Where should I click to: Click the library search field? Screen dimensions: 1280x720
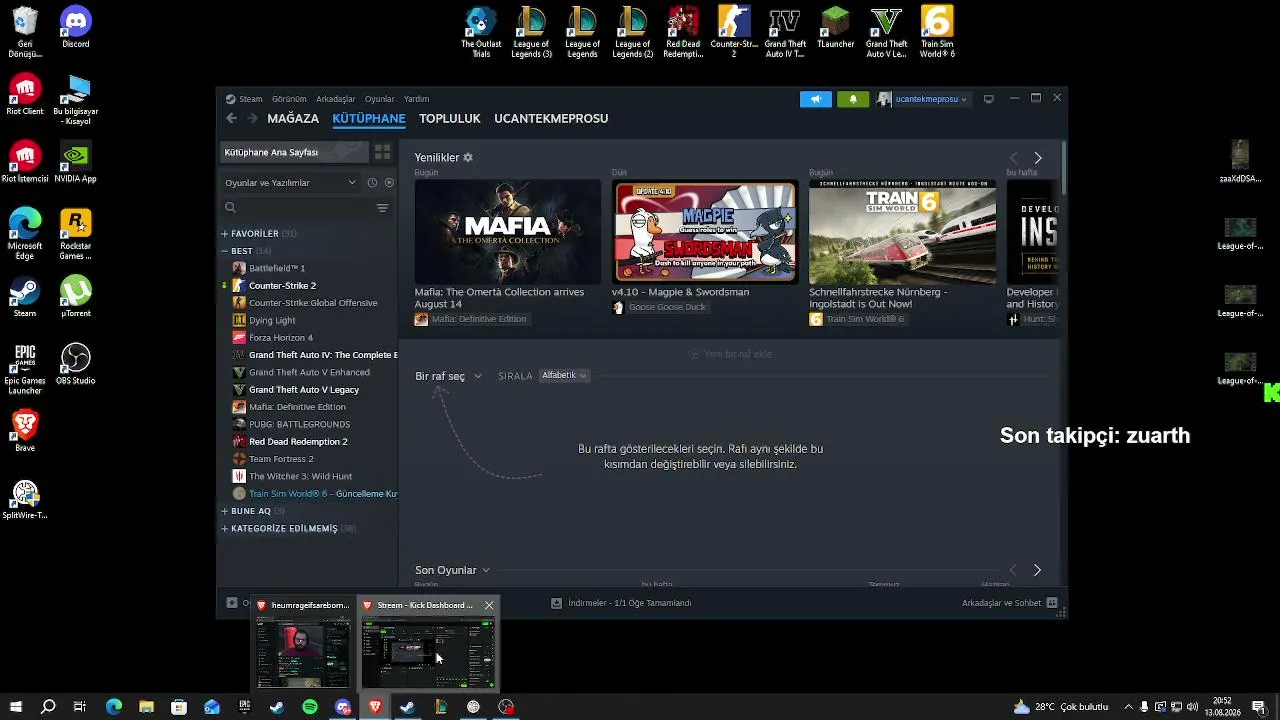click(x=298, y=208)
